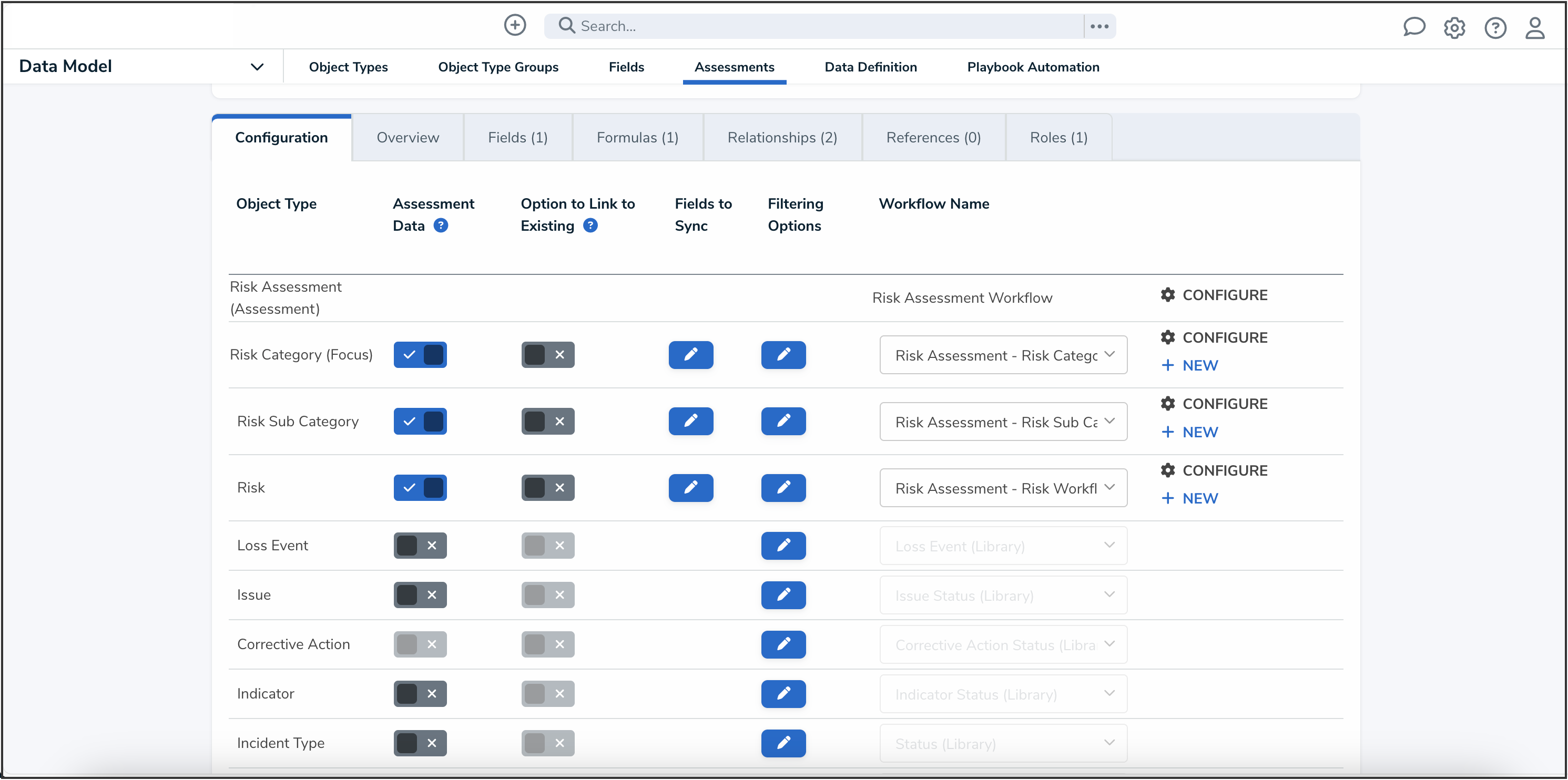This screenshot has width=1568, height=780.
Task: Disable Assessment Data toggle for Risk Sub Category
Action: [420, 421]
